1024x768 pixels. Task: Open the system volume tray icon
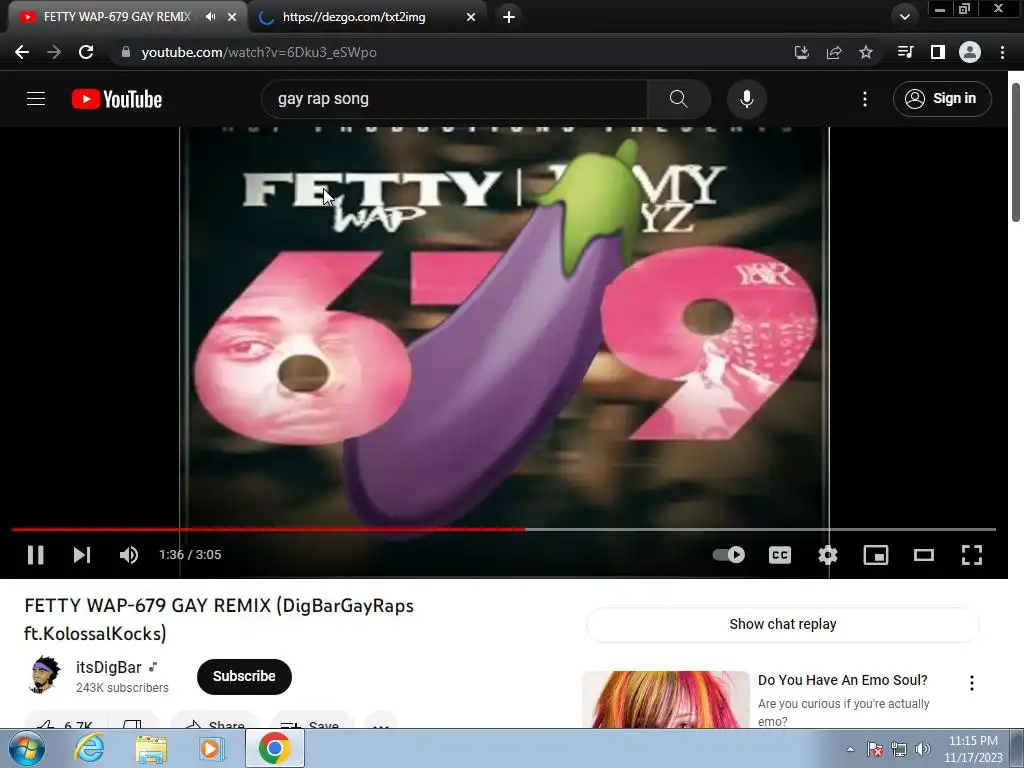tap(923, 749)
